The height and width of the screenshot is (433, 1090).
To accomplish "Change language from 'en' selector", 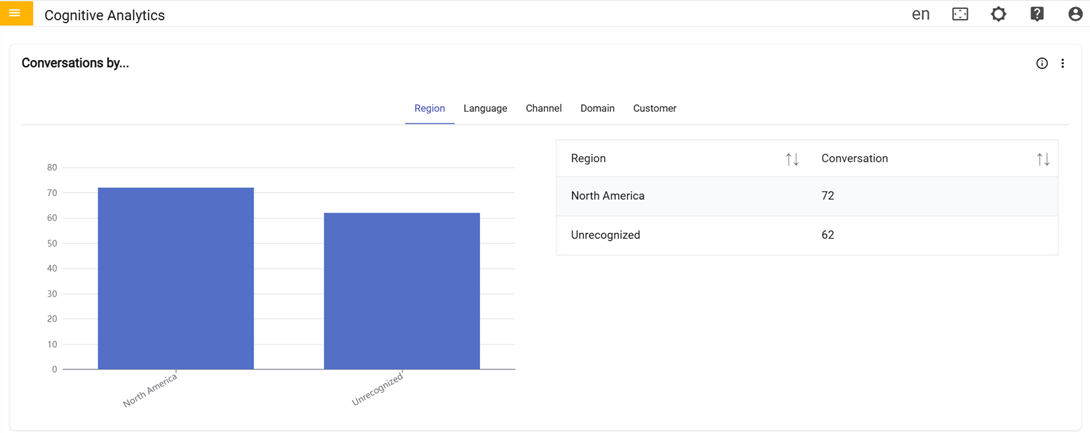I will [920, 14].
